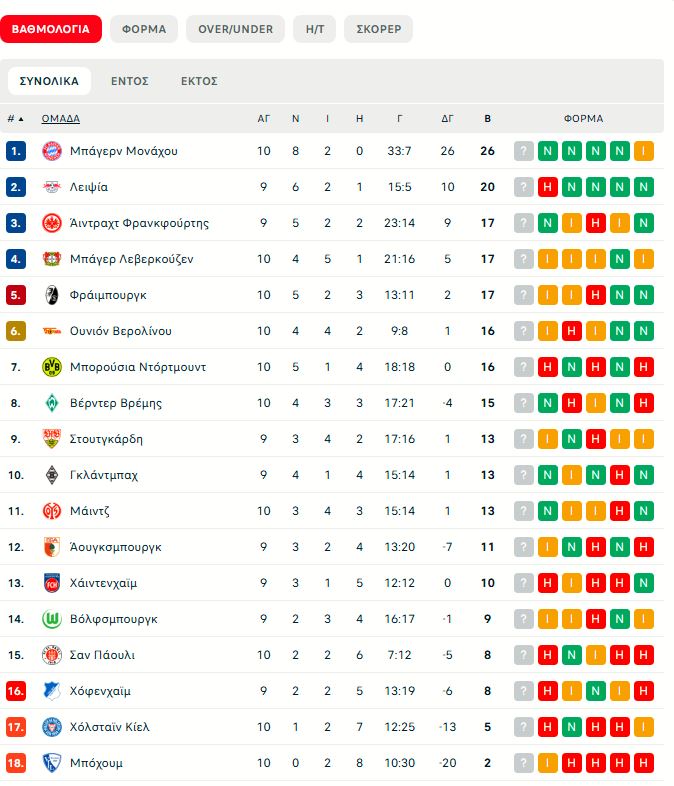Image resolution: width=674 pixels, height=786 pixels.
Task: Click the Bayern Munich club crest icon
Action: coord(51,151)
